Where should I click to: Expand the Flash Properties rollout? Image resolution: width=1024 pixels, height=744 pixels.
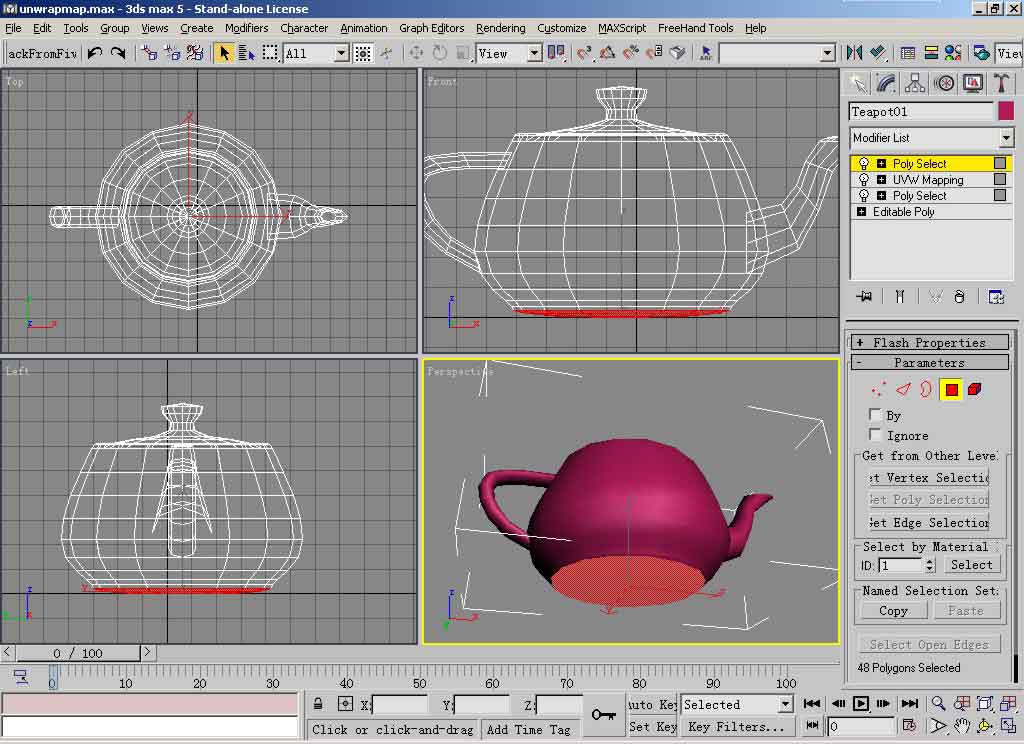tap(930, 343)
